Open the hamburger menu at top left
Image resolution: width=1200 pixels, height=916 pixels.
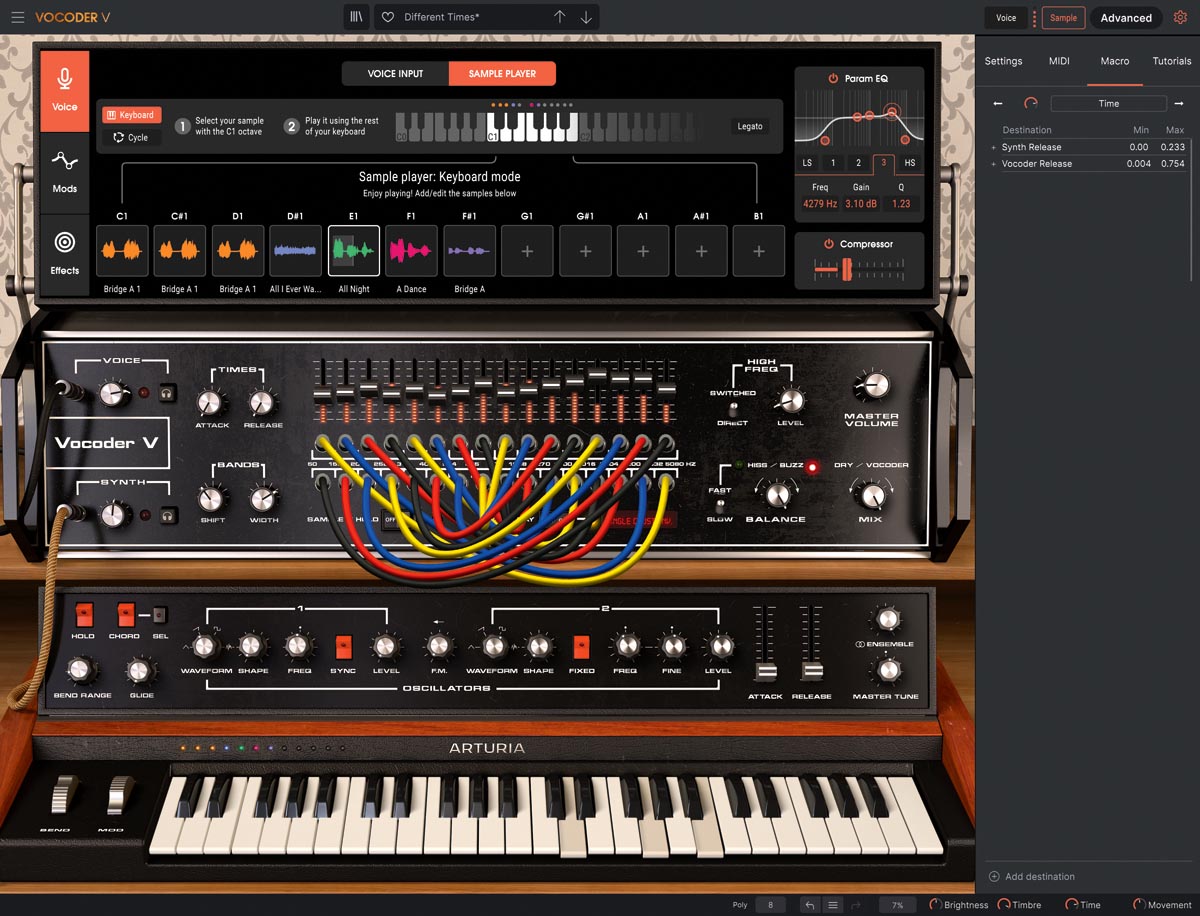coord(17,17)
